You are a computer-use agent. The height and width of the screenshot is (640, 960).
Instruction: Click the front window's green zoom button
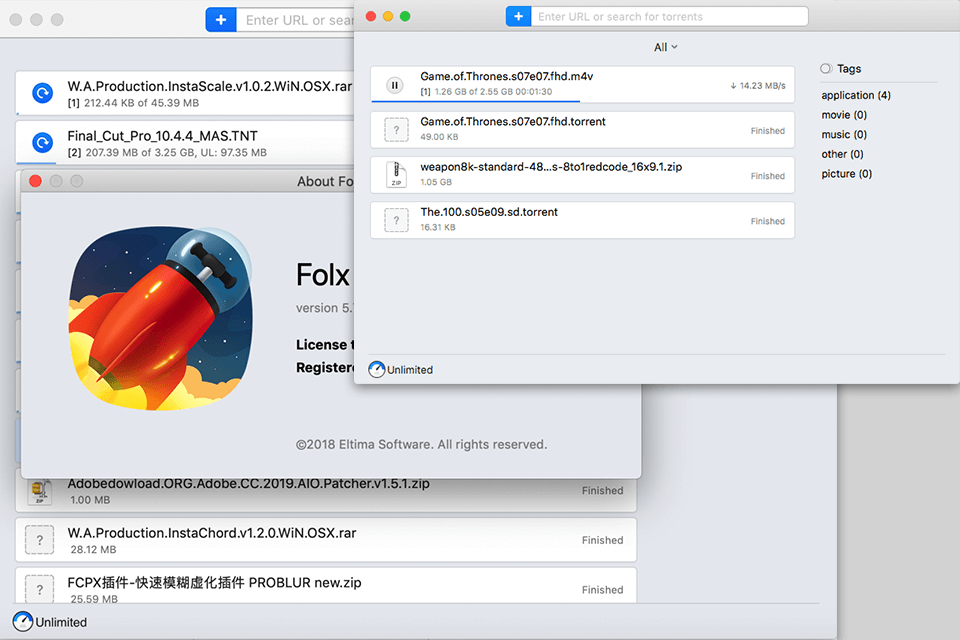click(x=405, y=17)
